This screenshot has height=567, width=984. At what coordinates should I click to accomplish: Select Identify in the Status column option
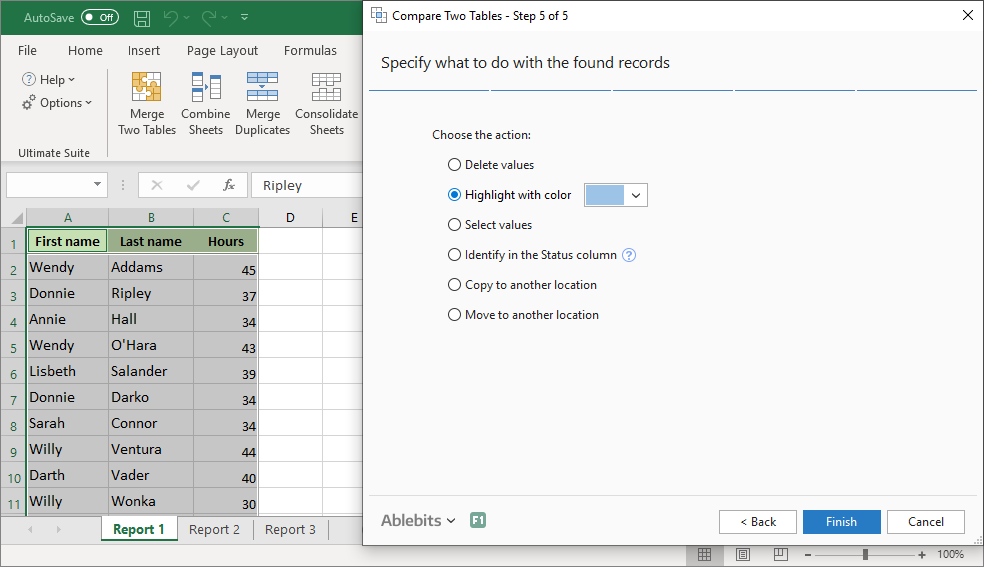point(532,255)
